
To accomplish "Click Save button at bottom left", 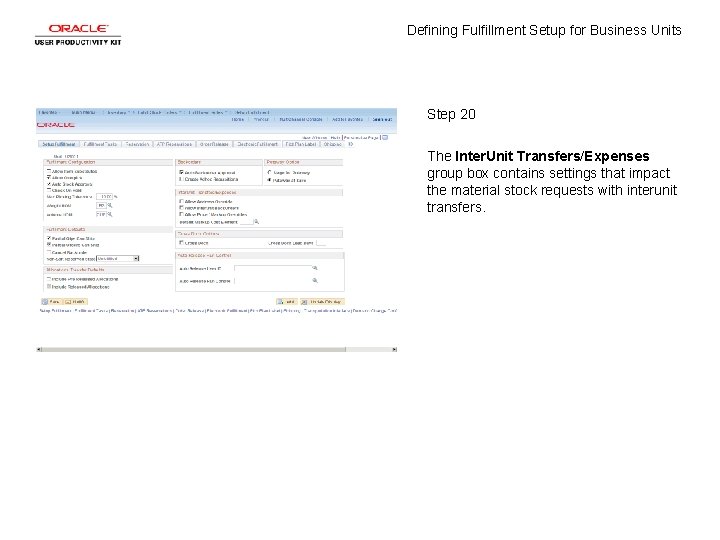I will [51, 302].
